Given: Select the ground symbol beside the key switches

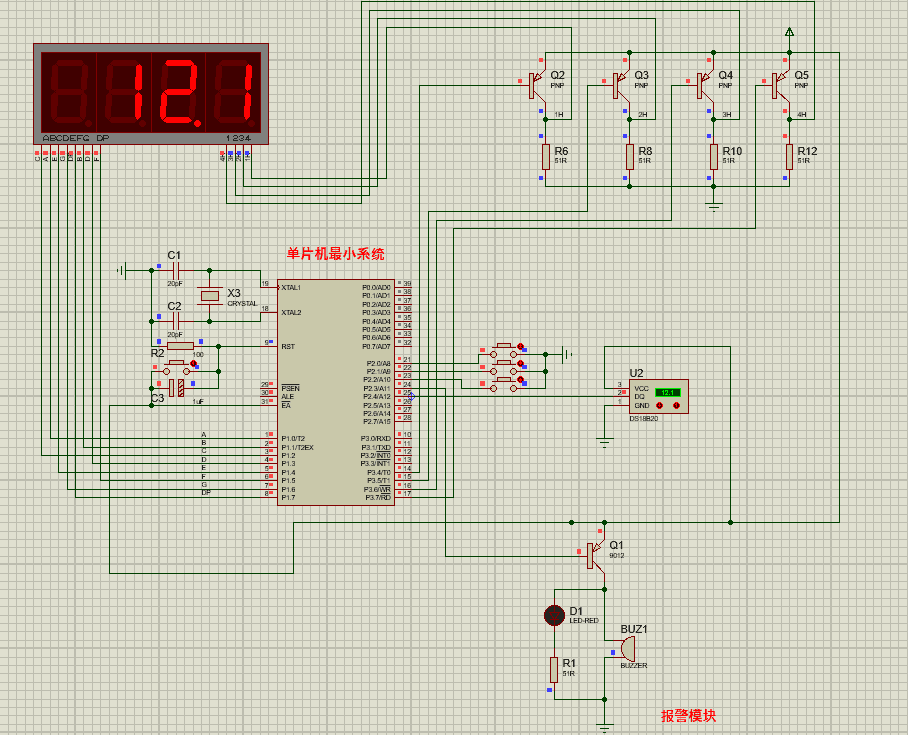Looking at the screenshot, I should [567, 354].
